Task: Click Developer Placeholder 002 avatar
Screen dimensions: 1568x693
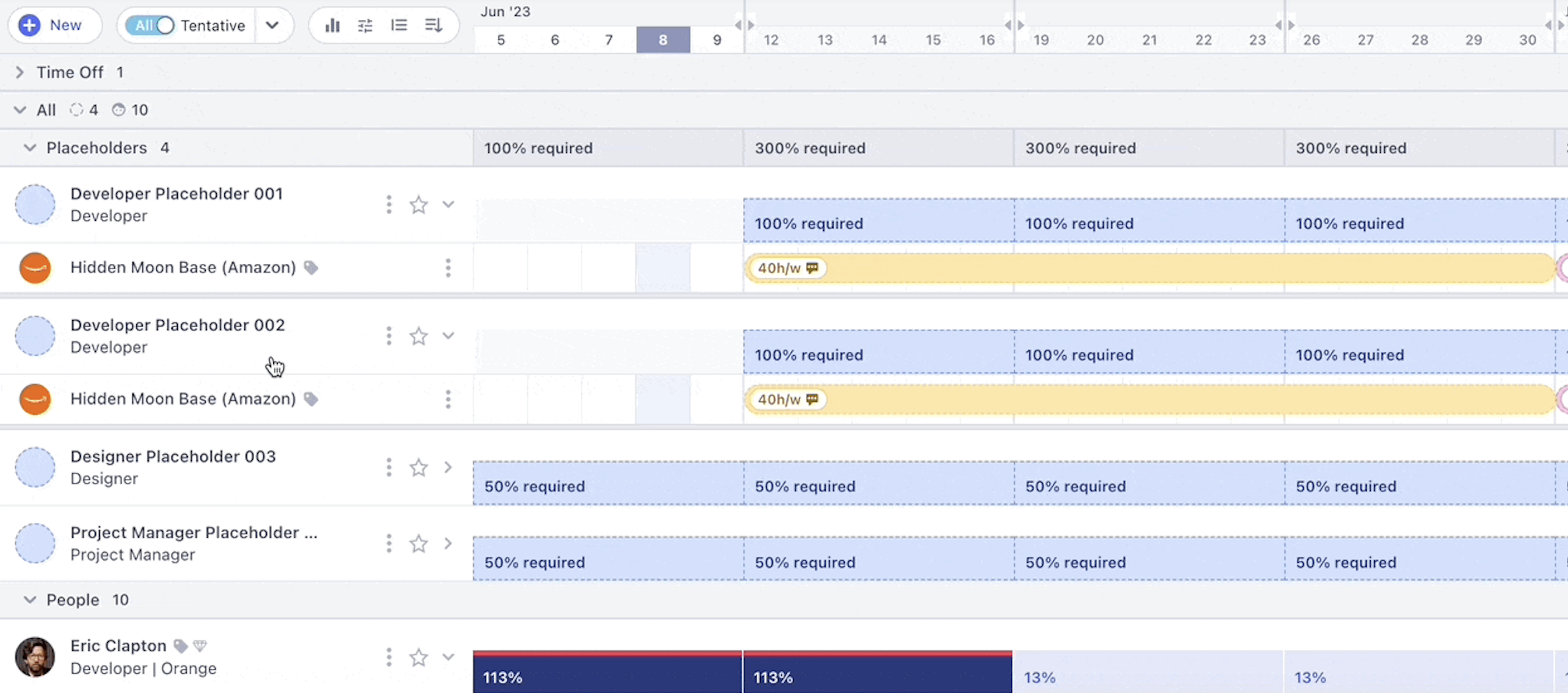Action: 35,336
